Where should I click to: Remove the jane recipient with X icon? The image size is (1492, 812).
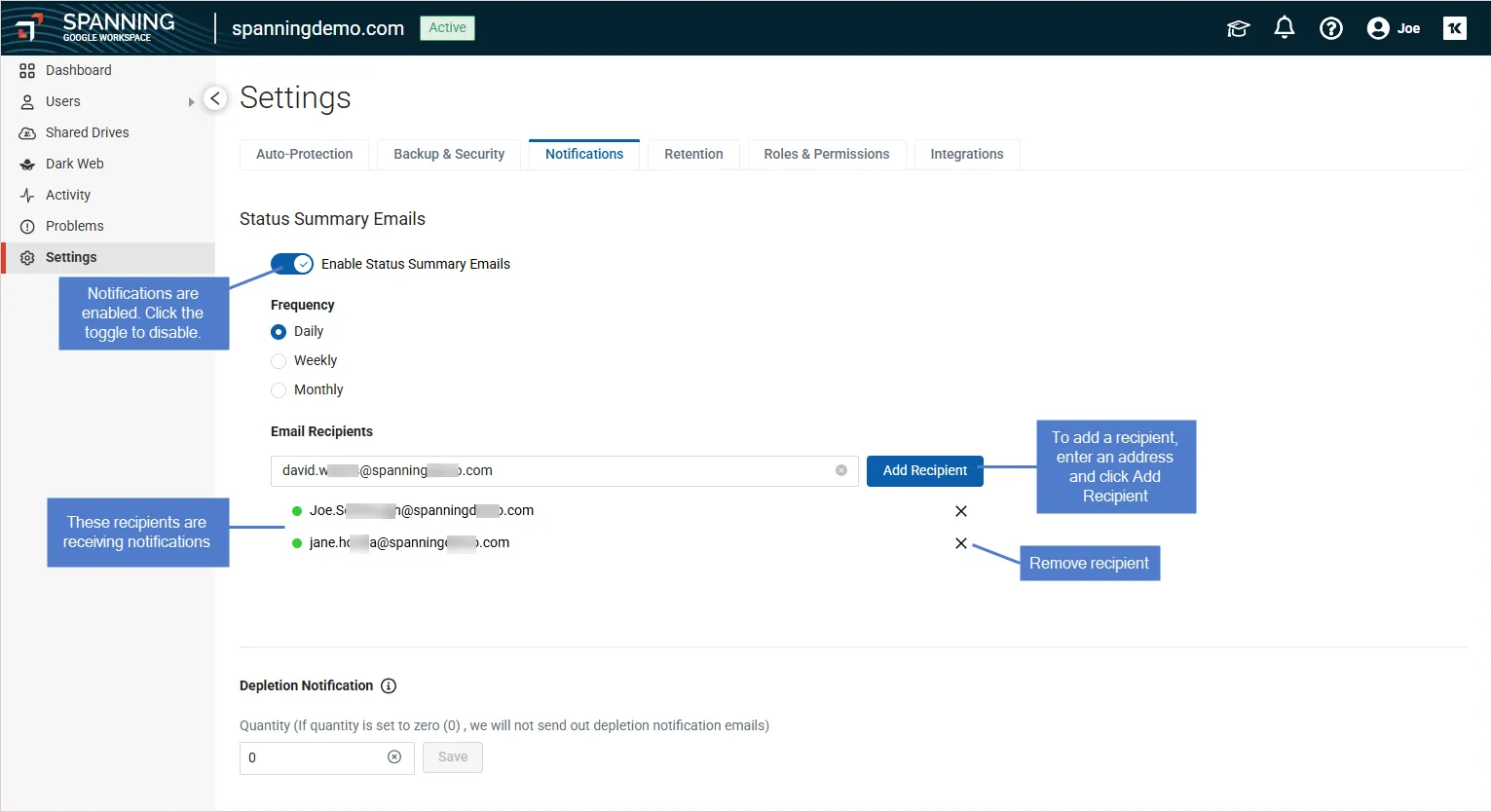tap(960, 543)
